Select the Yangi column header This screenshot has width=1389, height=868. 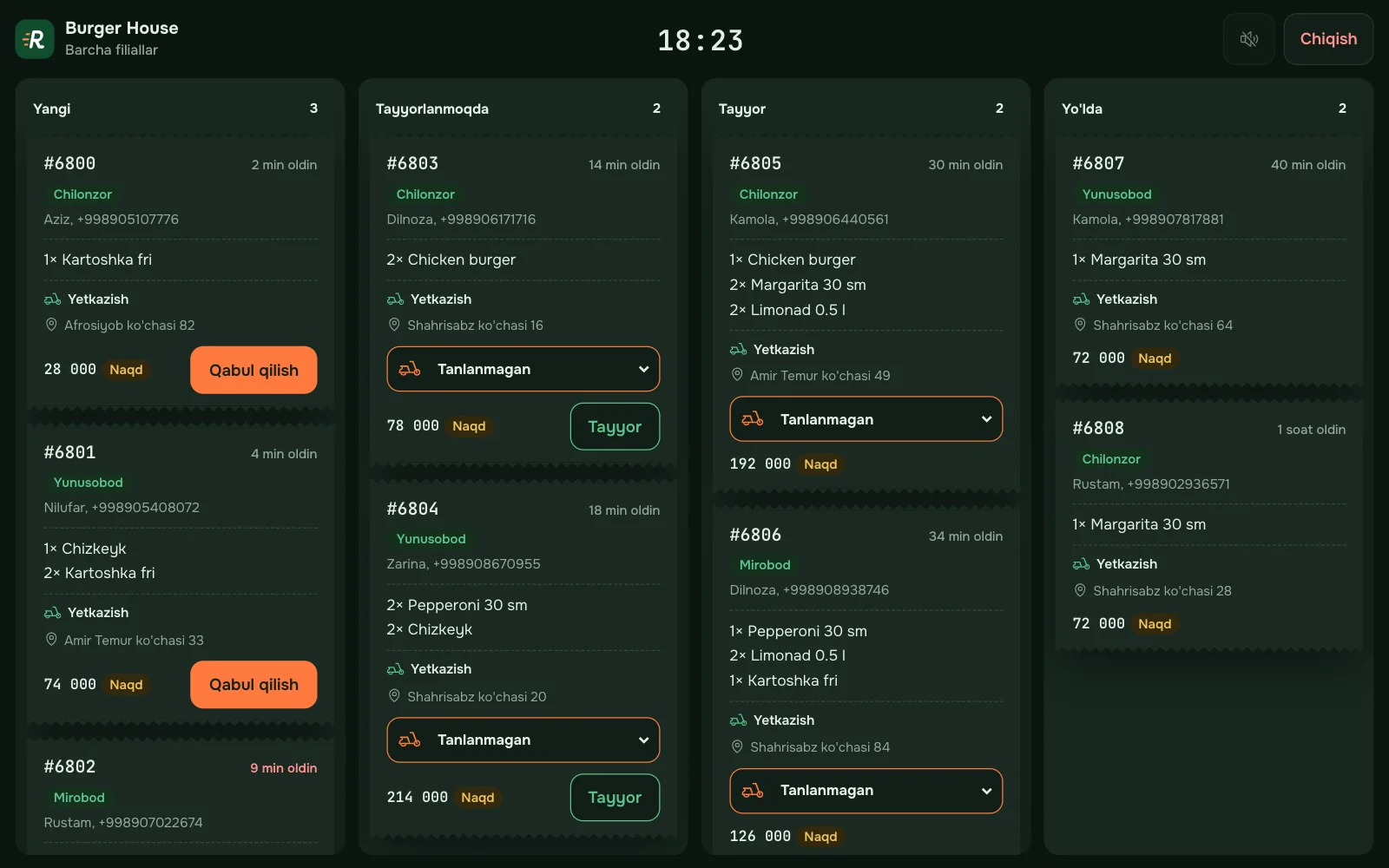pos(52,108)
